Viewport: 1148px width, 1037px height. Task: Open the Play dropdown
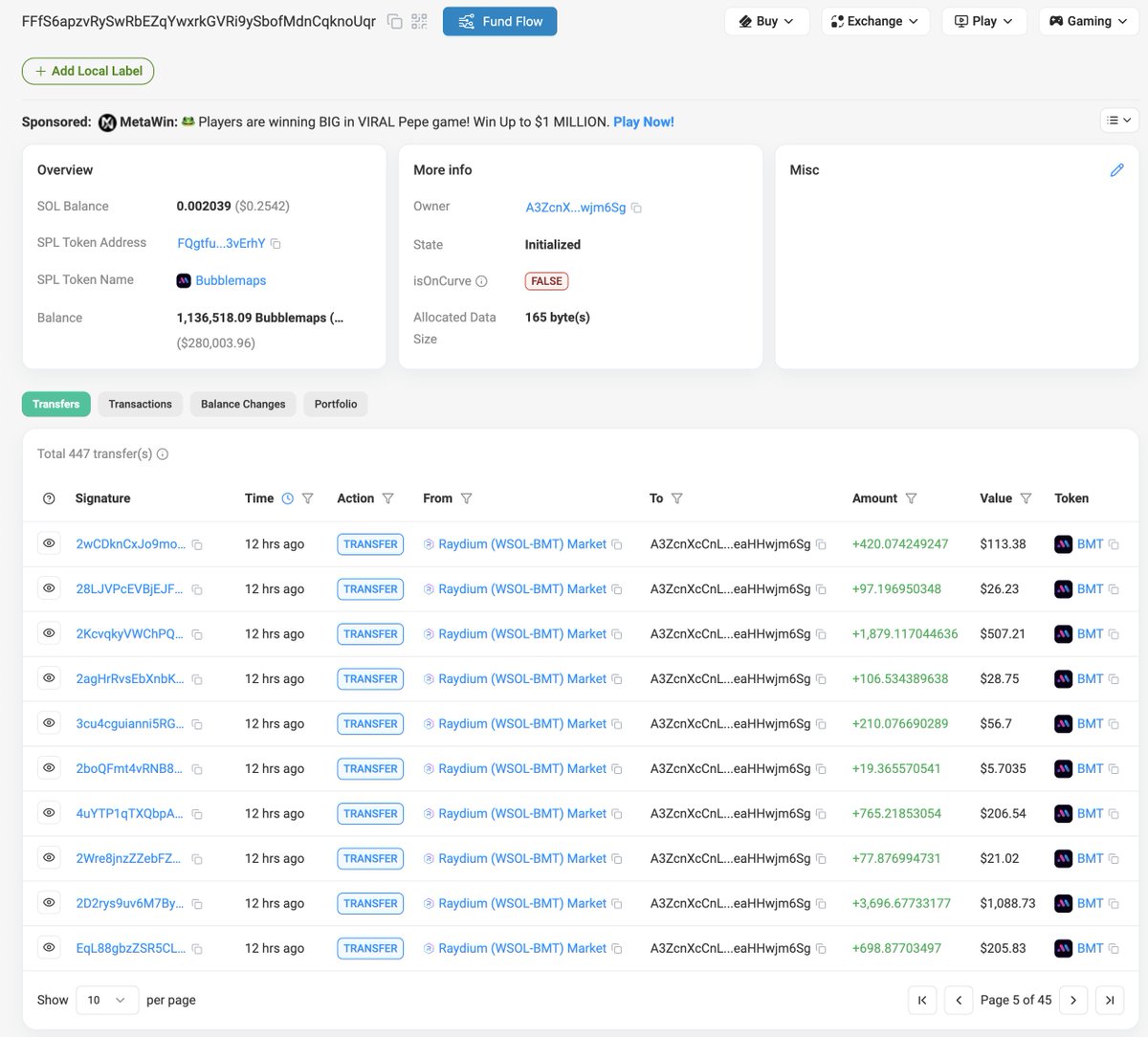pos(984,21)
